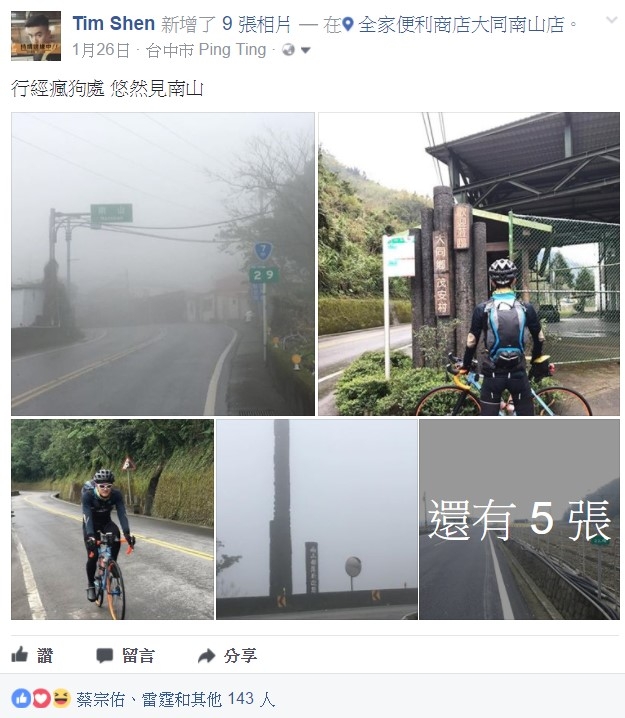This screenshot has width=625, height=718.
Task: Open the cyclist at wooden pillar photo
Action: click(x=469, y=264)
